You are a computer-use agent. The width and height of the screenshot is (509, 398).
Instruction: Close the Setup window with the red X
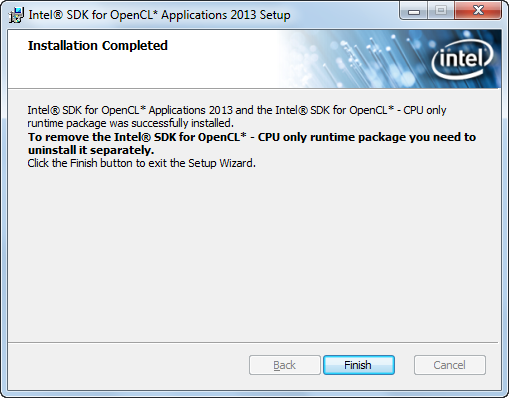click(x=478, y=11)
